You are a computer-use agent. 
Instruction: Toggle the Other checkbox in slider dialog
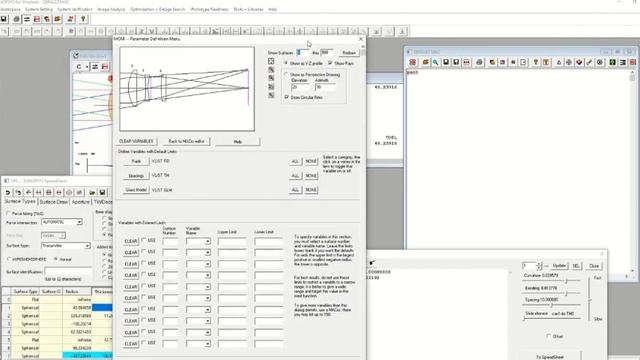[x=549, y=336]
